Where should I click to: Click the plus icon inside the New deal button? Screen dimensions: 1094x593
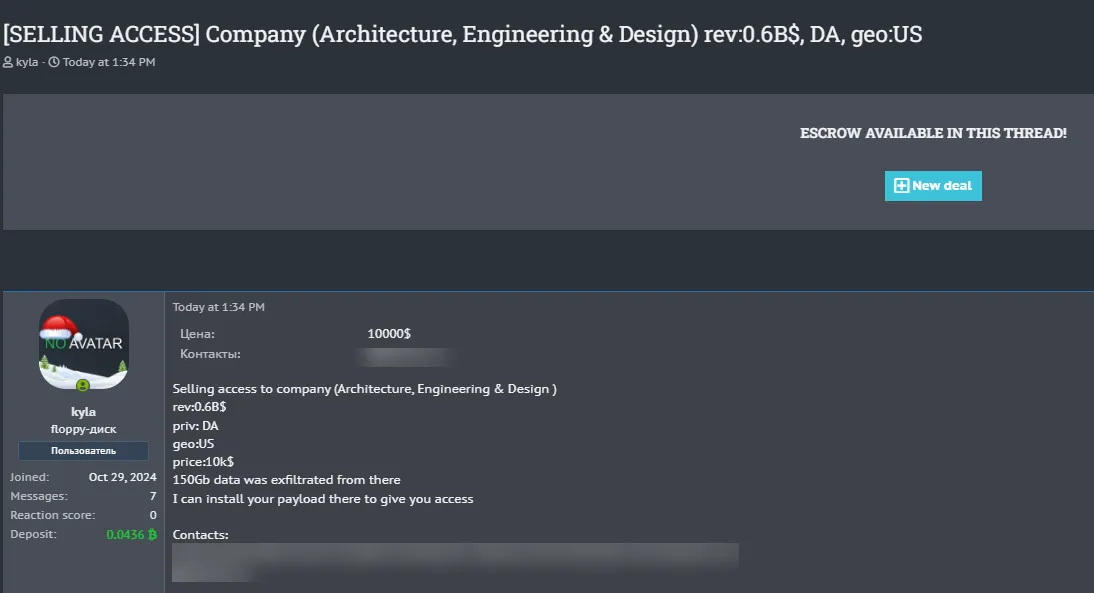pos(901,185)
